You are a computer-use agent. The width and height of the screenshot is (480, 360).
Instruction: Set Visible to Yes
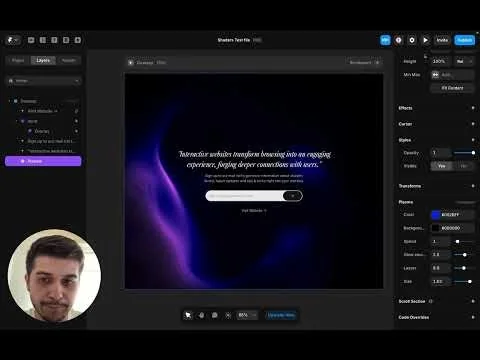point(442,166)
